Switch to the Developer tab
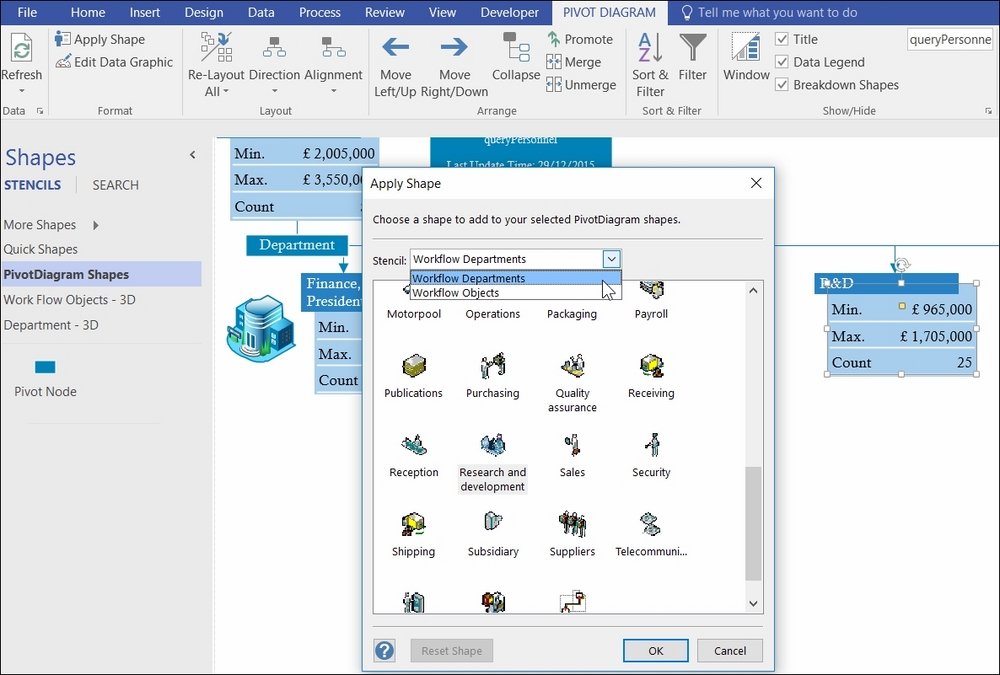Image resolution: width=1000 pixels, height=675 pixels. tap(510, 13)
